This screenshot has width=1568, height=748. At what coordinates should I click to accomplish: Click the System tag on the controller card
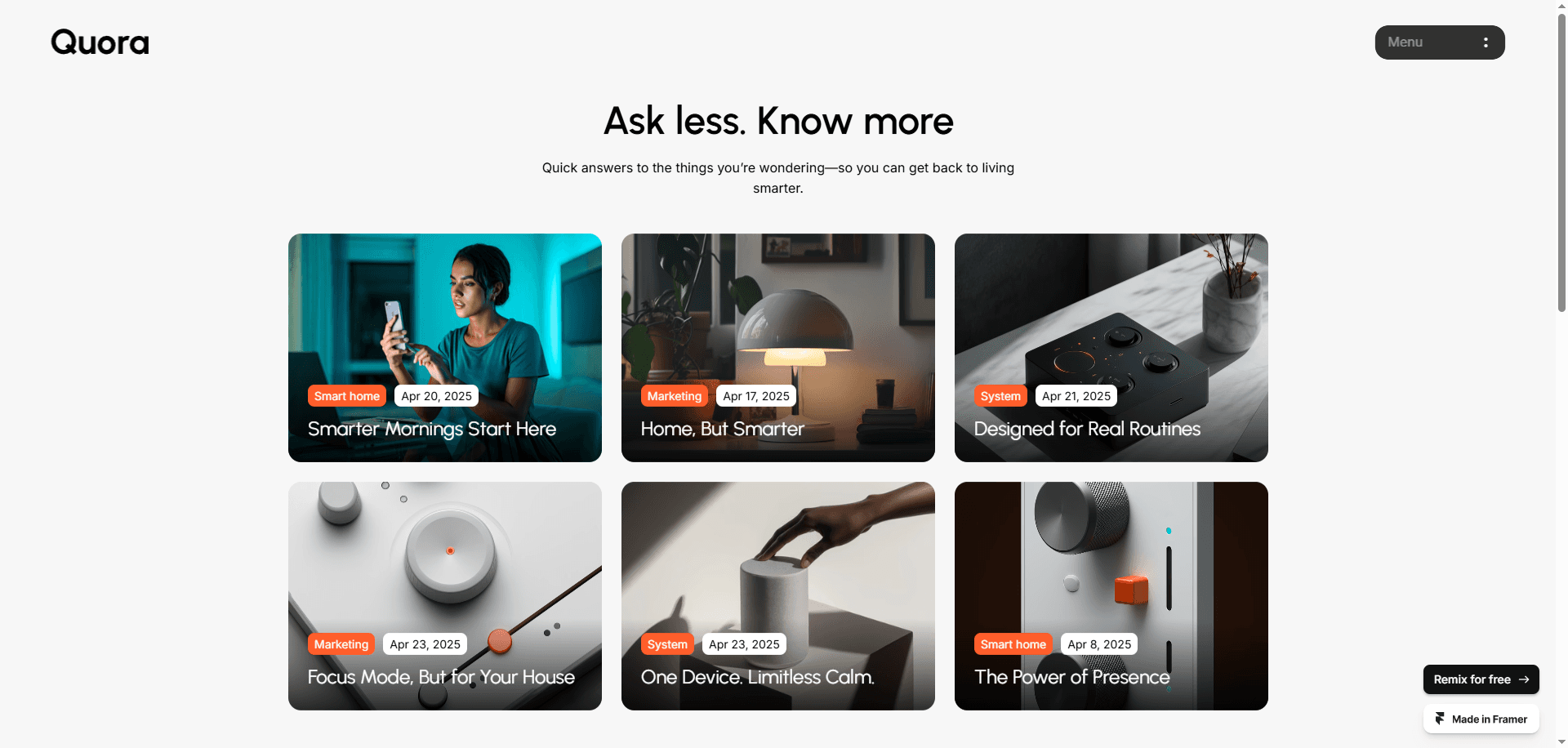(x=1000, y=396)
